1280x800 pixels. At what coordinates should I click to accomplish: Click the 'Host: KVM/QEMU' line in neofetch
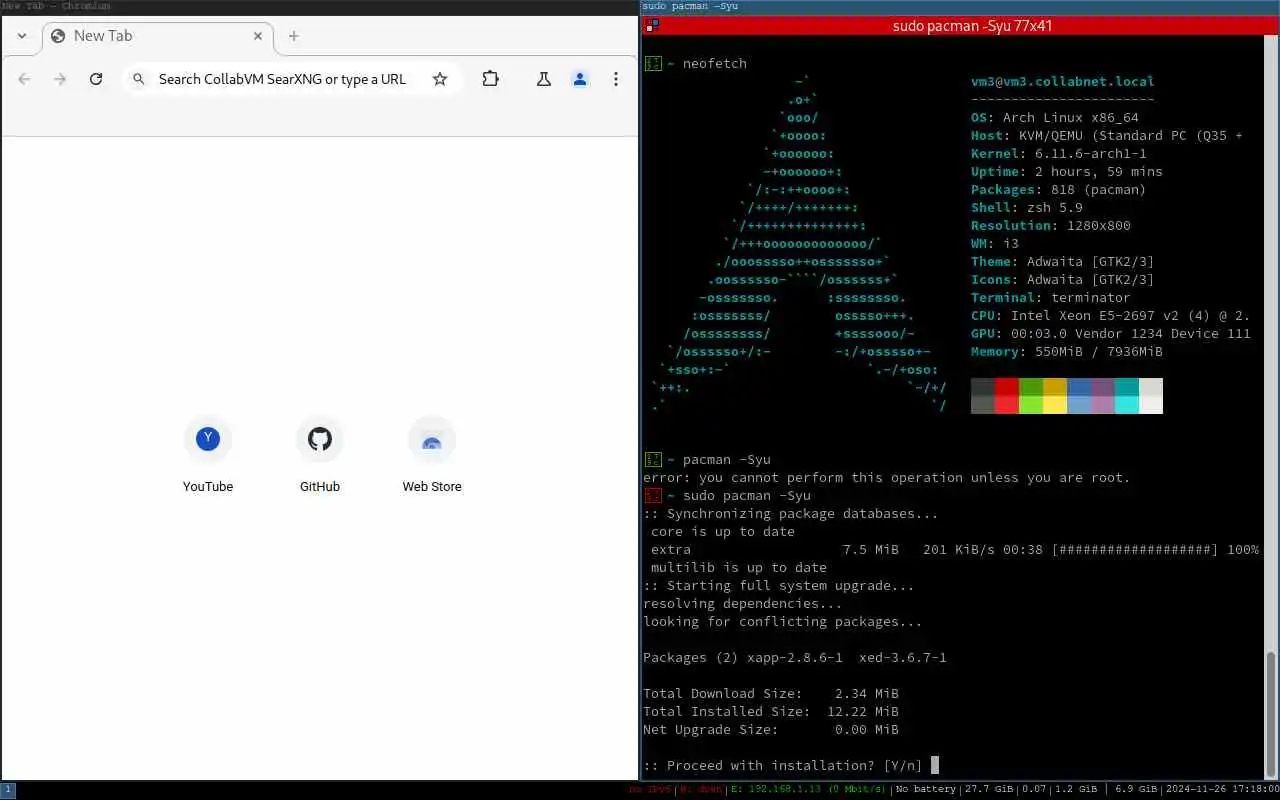[1107, 136]
